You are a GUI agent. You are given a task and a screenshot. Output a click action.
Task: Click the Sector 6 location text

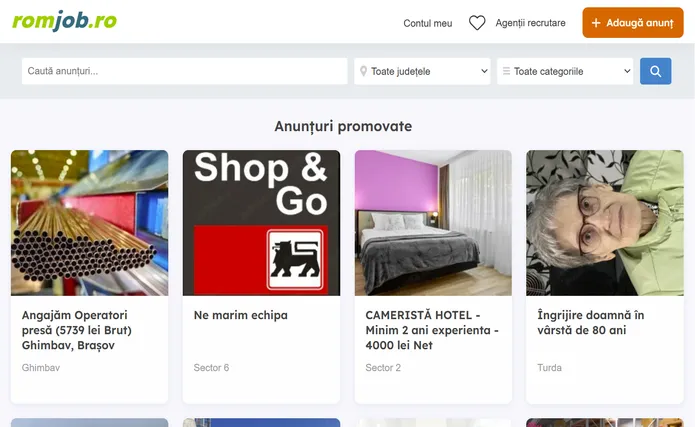pyautogui.click(x=211, y=368)
